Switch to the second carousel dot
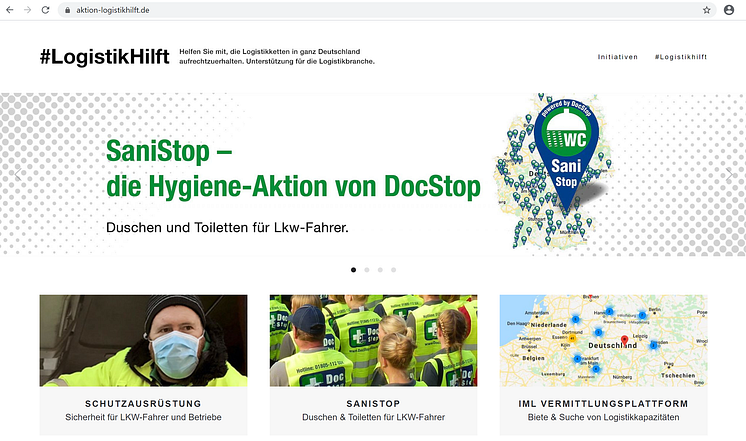746x441 pixels. click(367, 270)
